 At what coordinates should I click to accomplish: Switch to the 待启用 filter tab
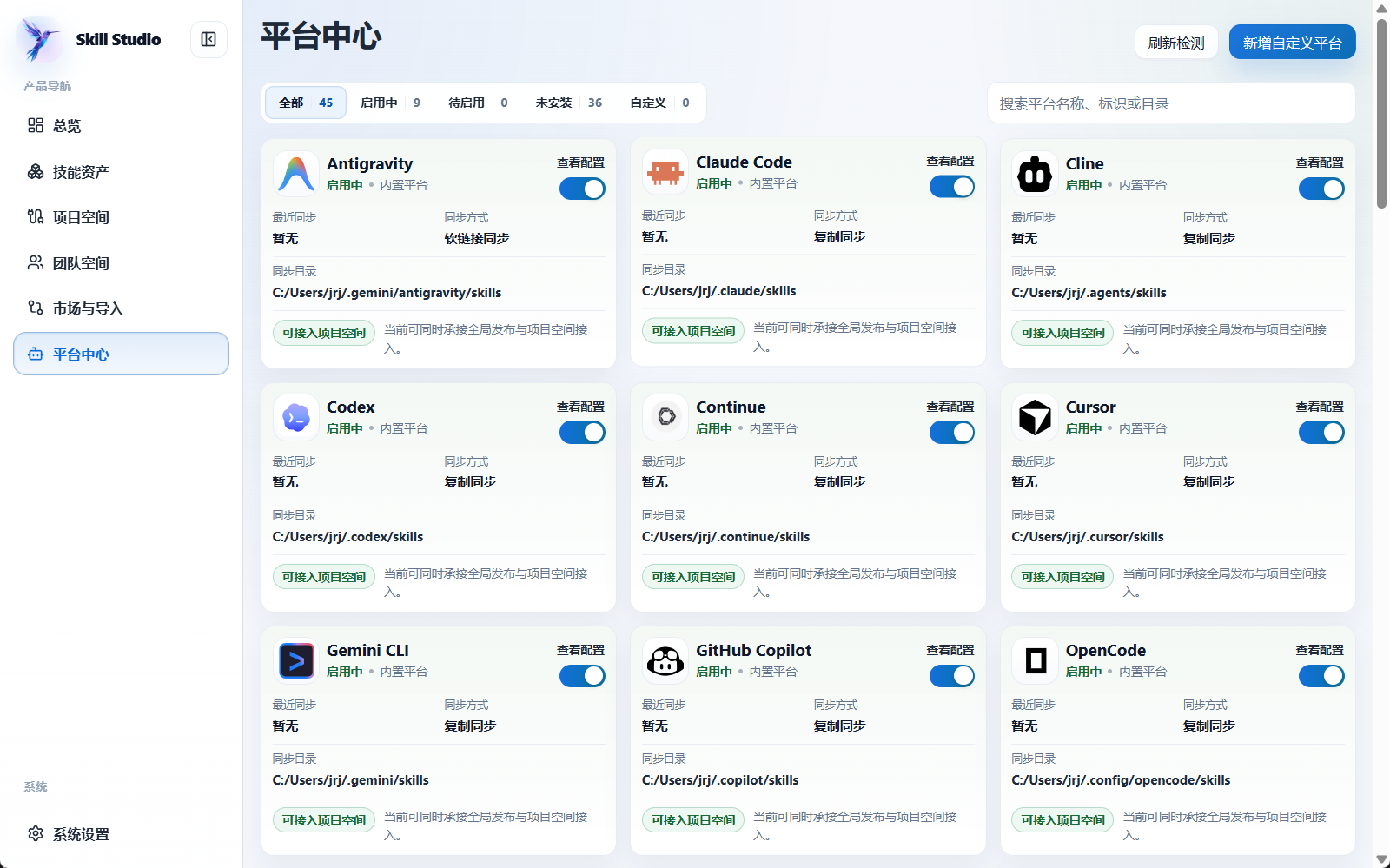(x=478, y=103)
